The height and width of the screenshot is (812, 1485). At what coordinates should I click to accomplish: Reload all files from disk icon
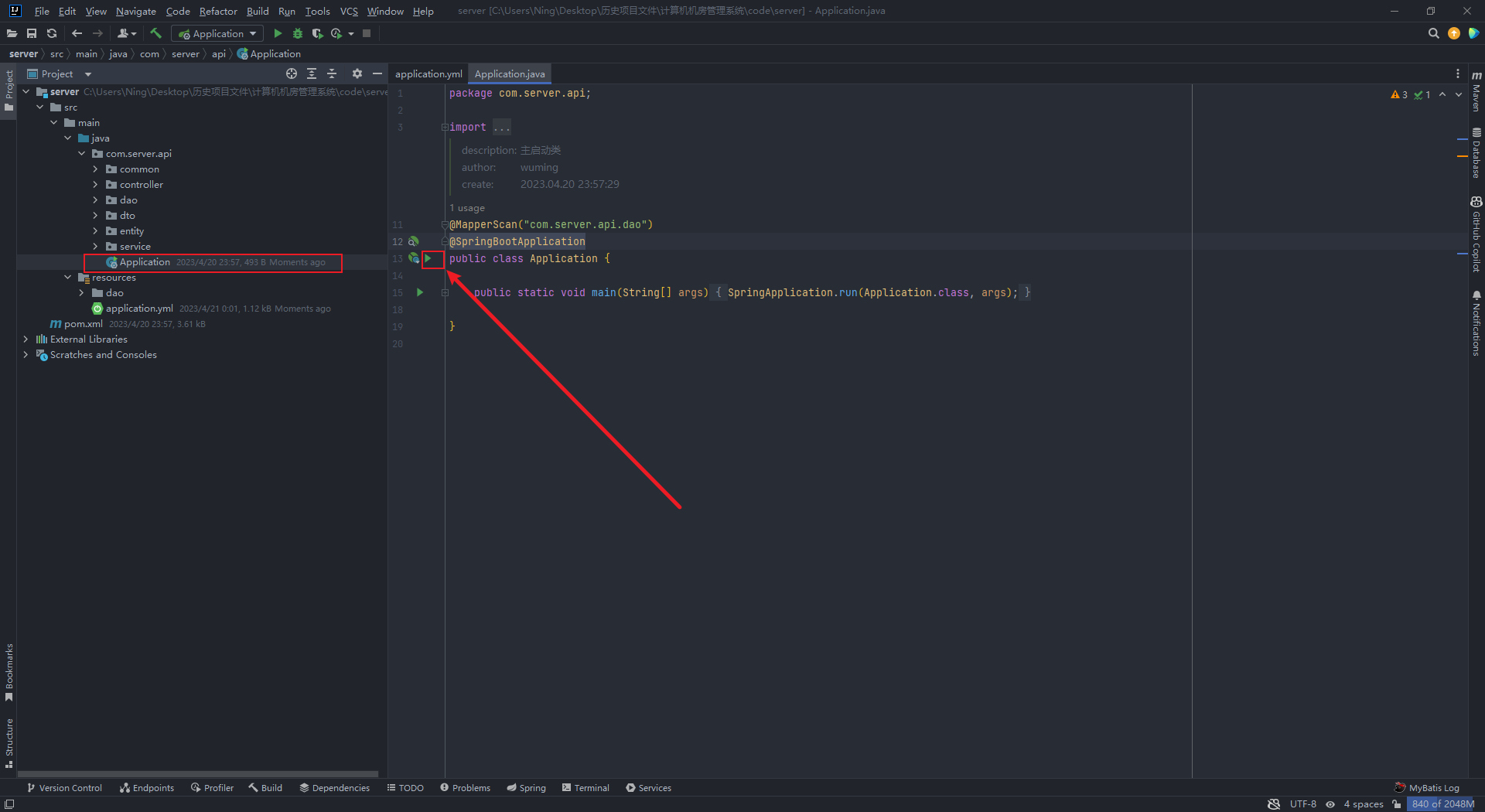(52, 33)
